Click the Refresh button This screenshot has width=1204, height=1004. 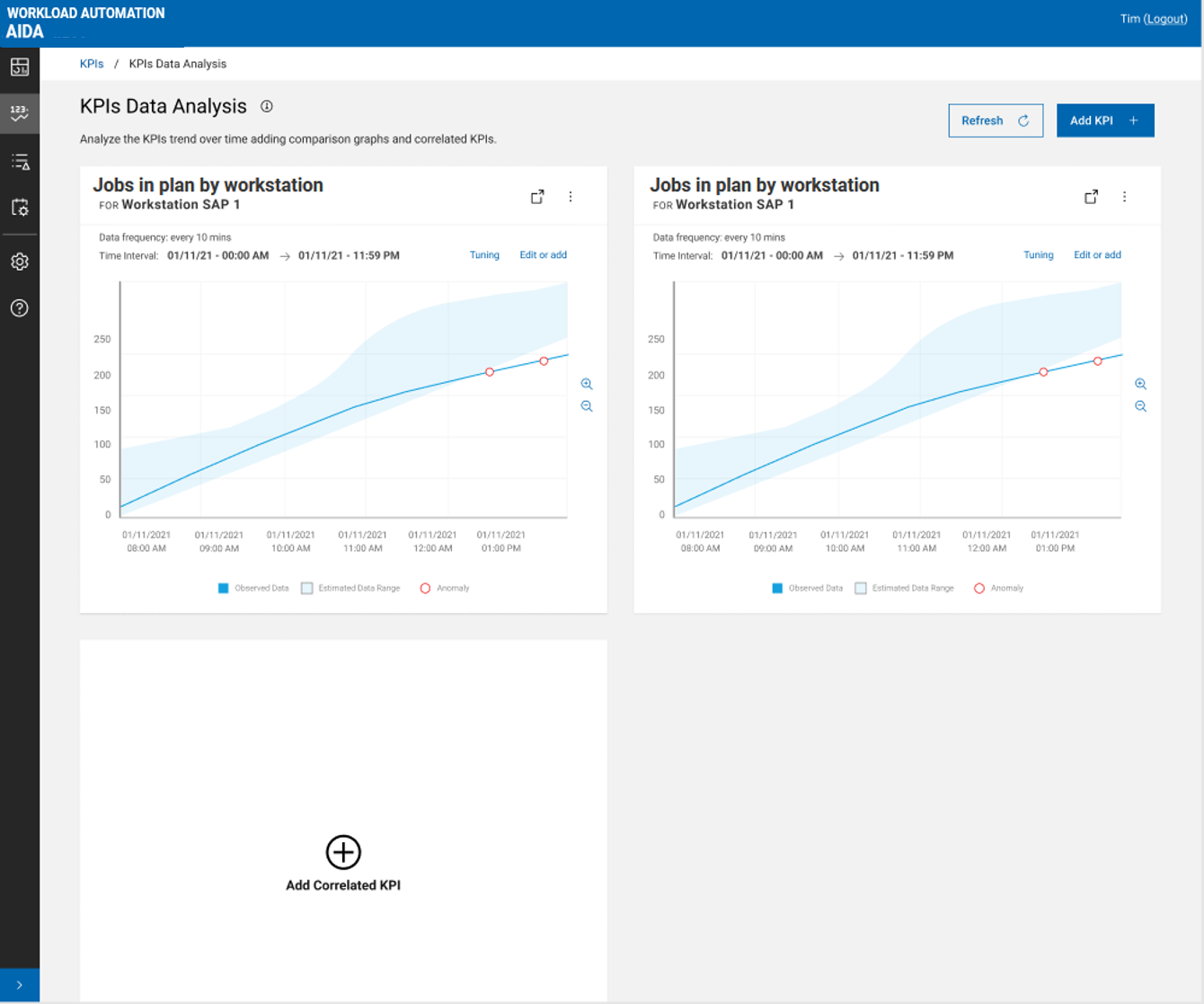click(996, 120)
